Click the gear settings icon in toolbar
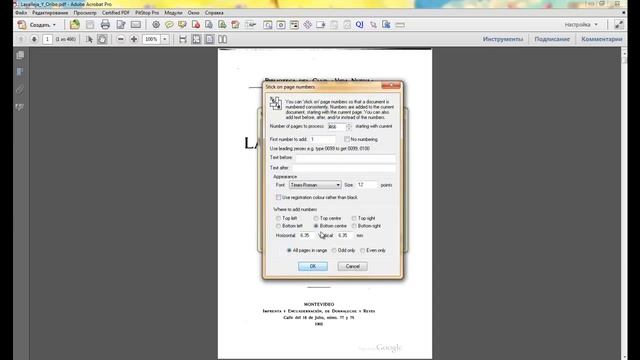This screenshot has width=640, height=360. tap(156, 25)
